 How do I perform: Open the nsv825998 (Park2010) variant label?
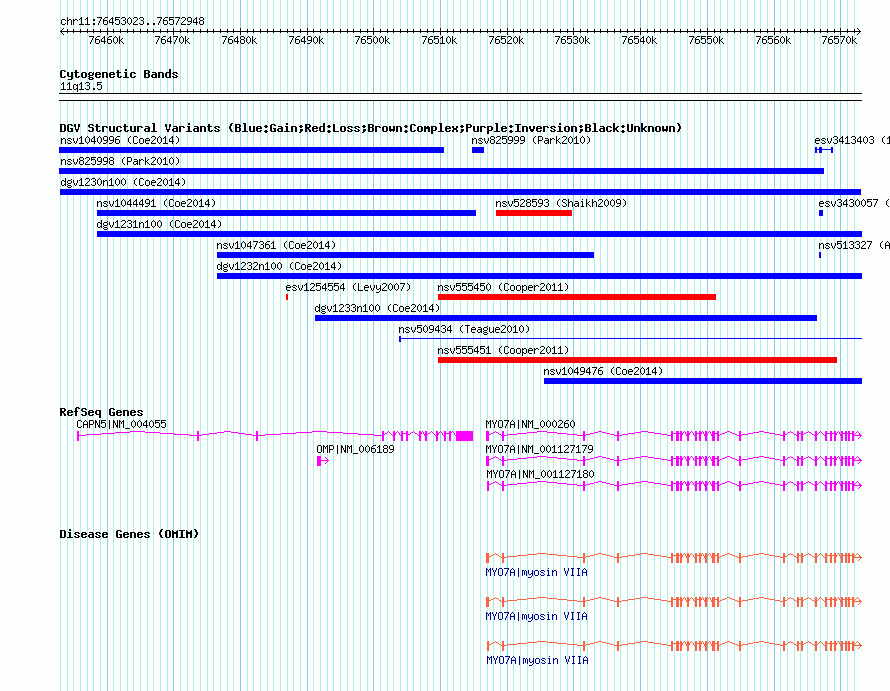[120, 161]
